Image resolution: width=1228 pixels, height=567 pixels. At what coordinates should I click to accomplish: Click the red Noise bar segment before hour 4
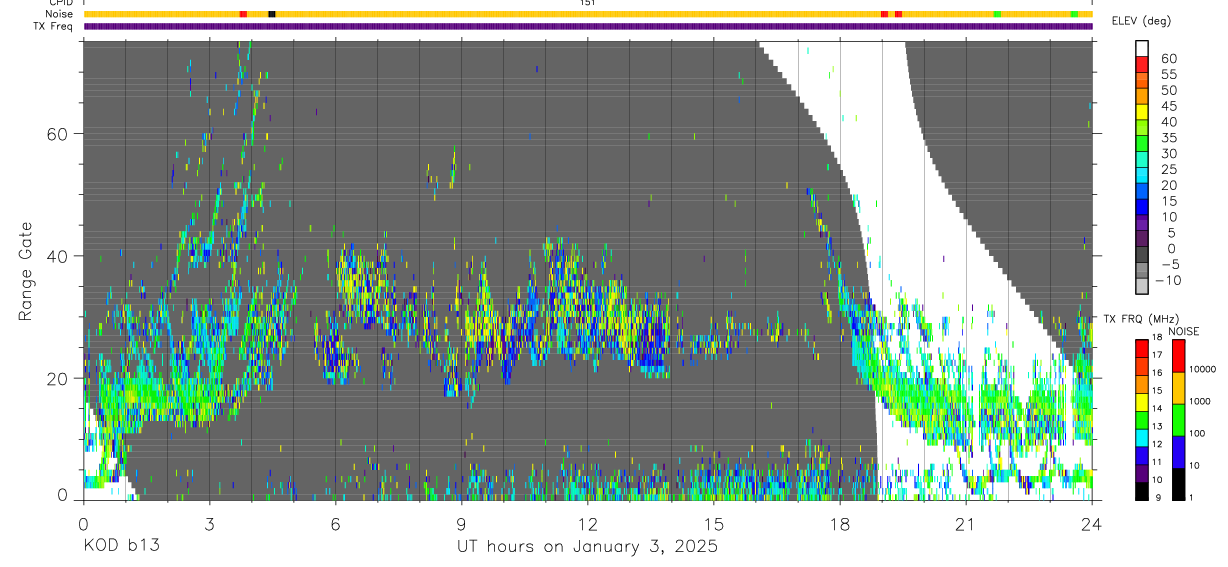tap(243, 14)
